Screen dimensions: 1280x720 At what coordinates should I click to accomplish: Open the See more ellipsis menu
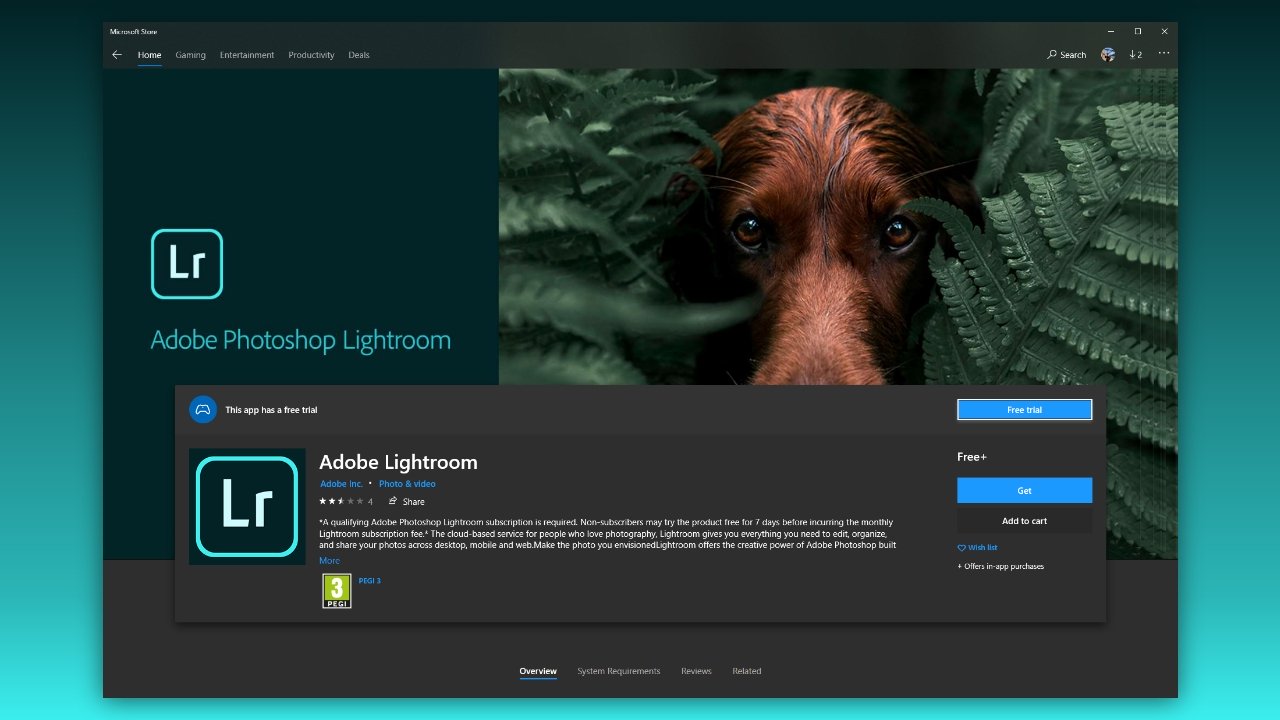coord(1163,55)
